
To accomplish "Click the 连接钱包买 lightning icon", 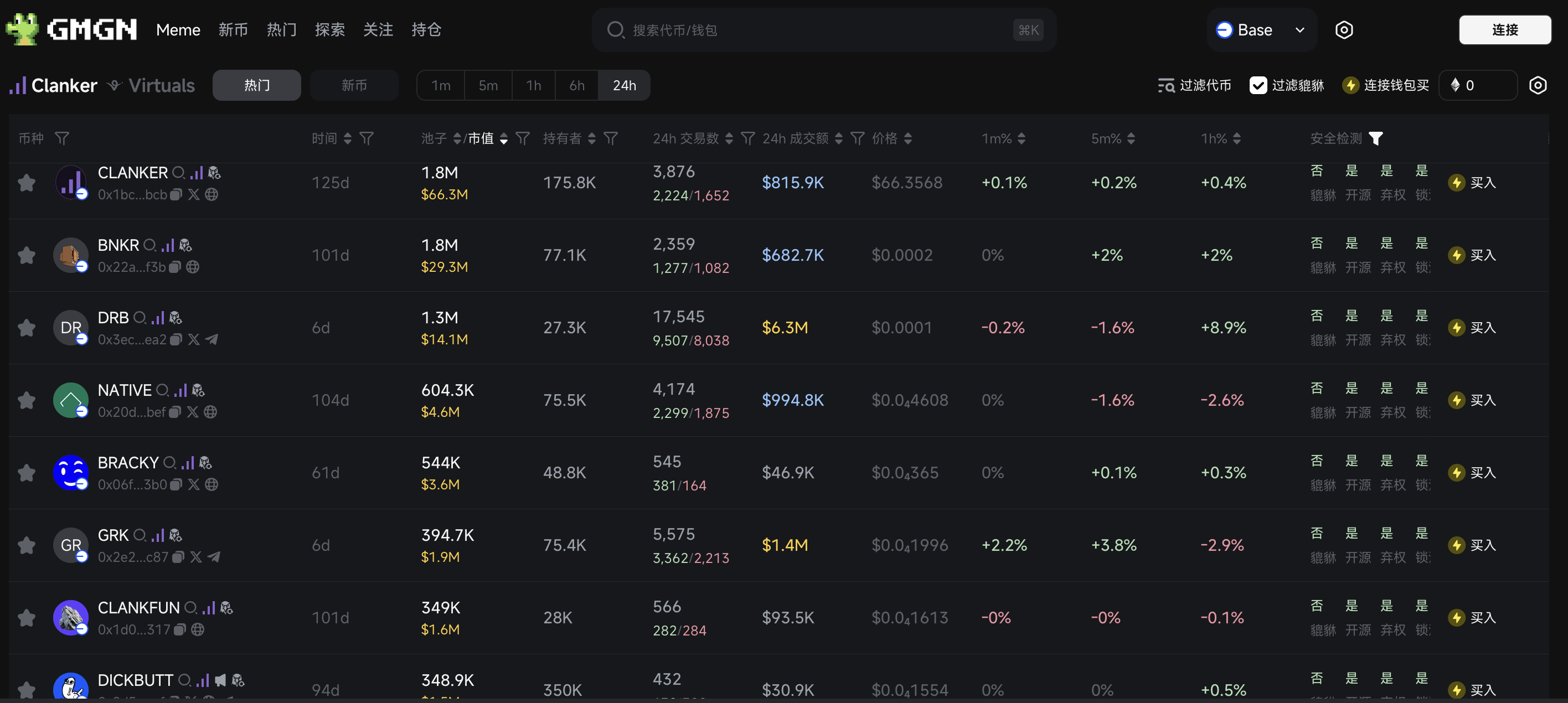I will (1351, 85).
